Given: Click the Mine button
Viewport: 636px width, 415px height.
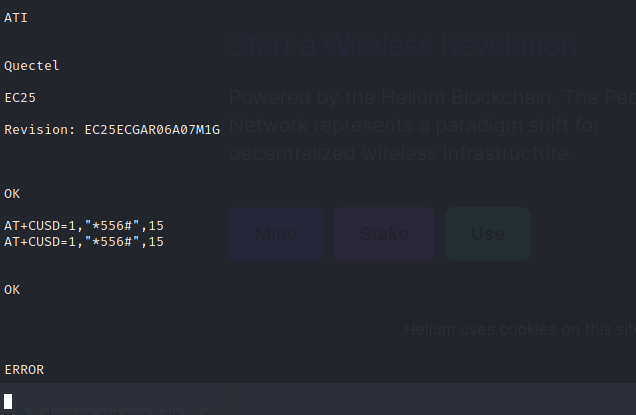Looking at the screenshot, I should tap(276, 234).
